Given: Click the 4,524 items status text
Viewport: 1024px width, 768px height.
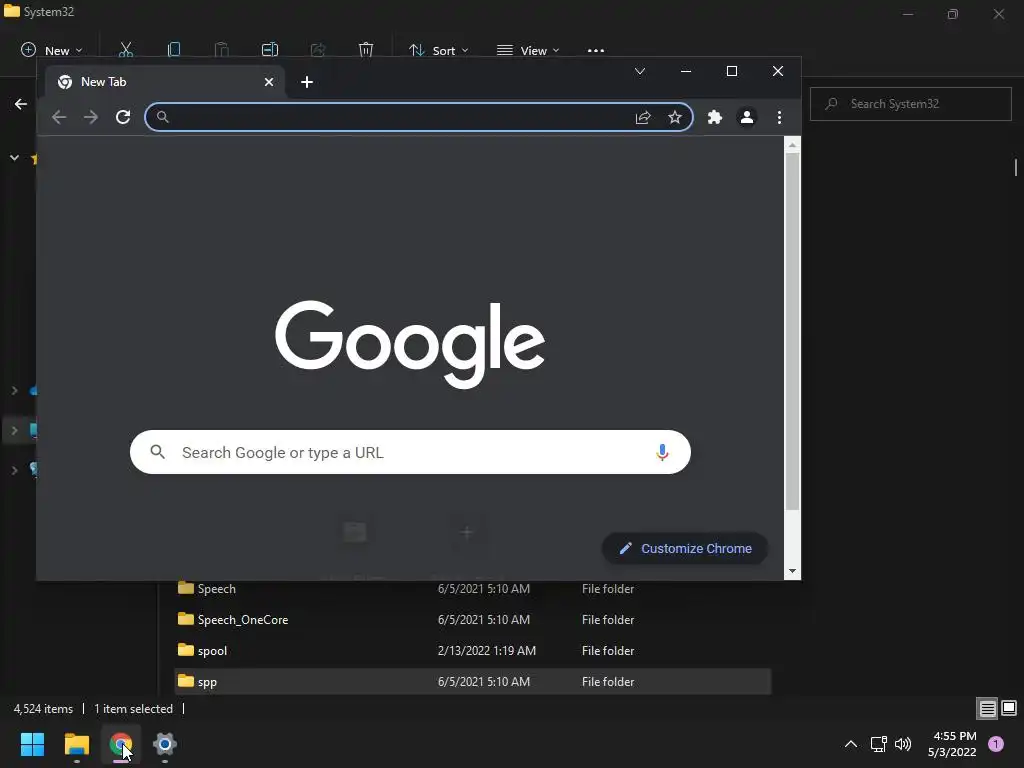Looking at the screenshot, I should tap(43, 709).
